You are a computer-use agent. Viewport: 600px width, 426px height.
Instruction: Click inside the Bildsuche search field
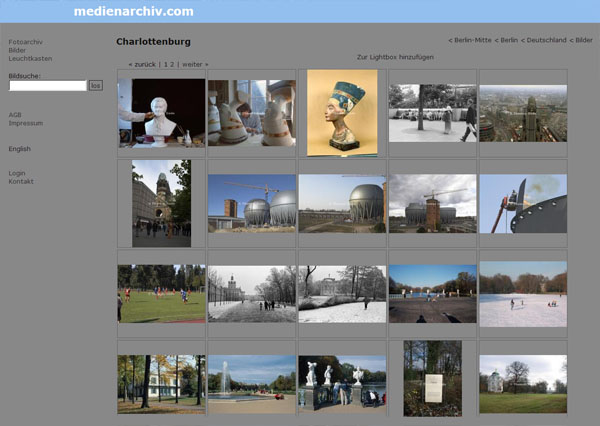(x=47, y=86)
